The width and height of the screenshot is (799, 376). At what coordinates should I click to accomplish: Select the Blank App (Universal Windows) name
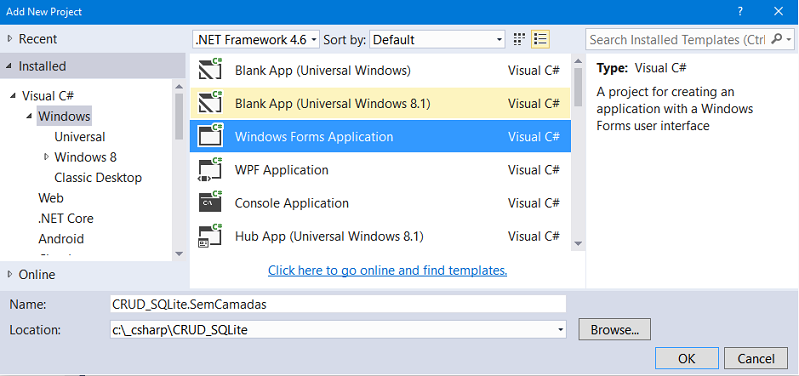323,70
